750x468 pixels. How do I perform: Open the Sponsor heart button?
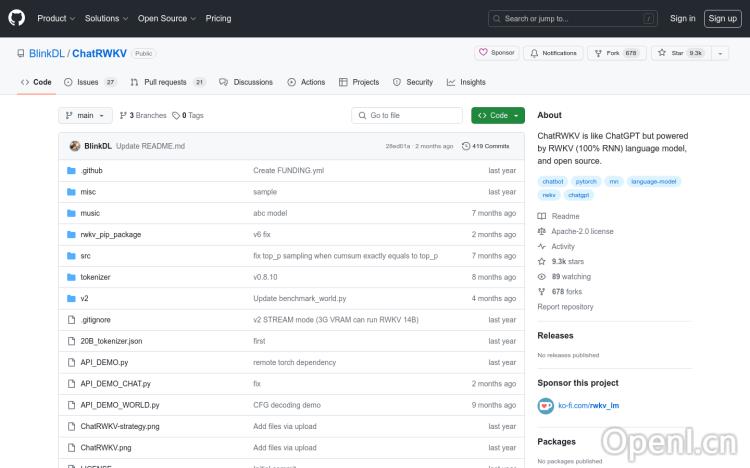click(496, 53)
